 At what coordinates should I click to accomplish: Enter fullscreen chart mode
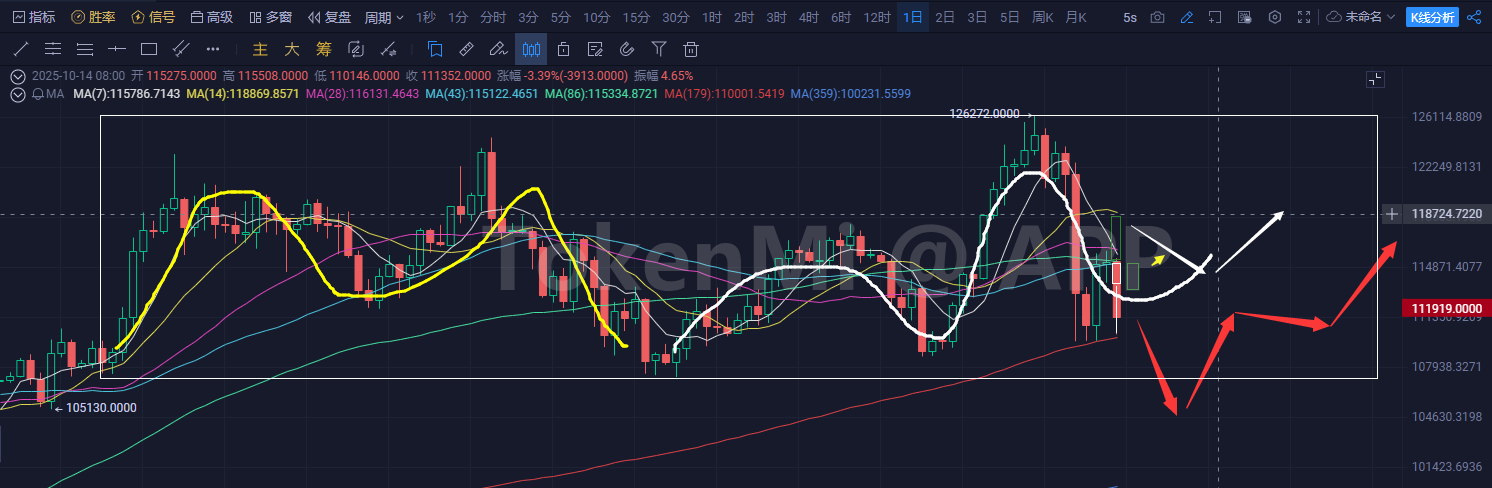click(x=1303, y=17)
